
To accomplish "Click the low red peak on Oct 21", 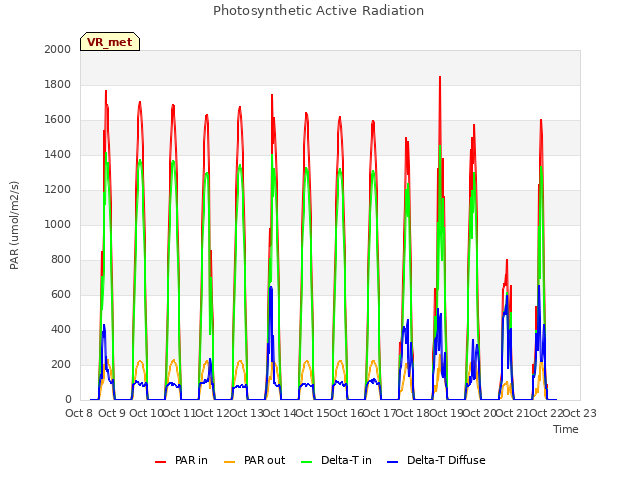I will click(x=507, y=260).
